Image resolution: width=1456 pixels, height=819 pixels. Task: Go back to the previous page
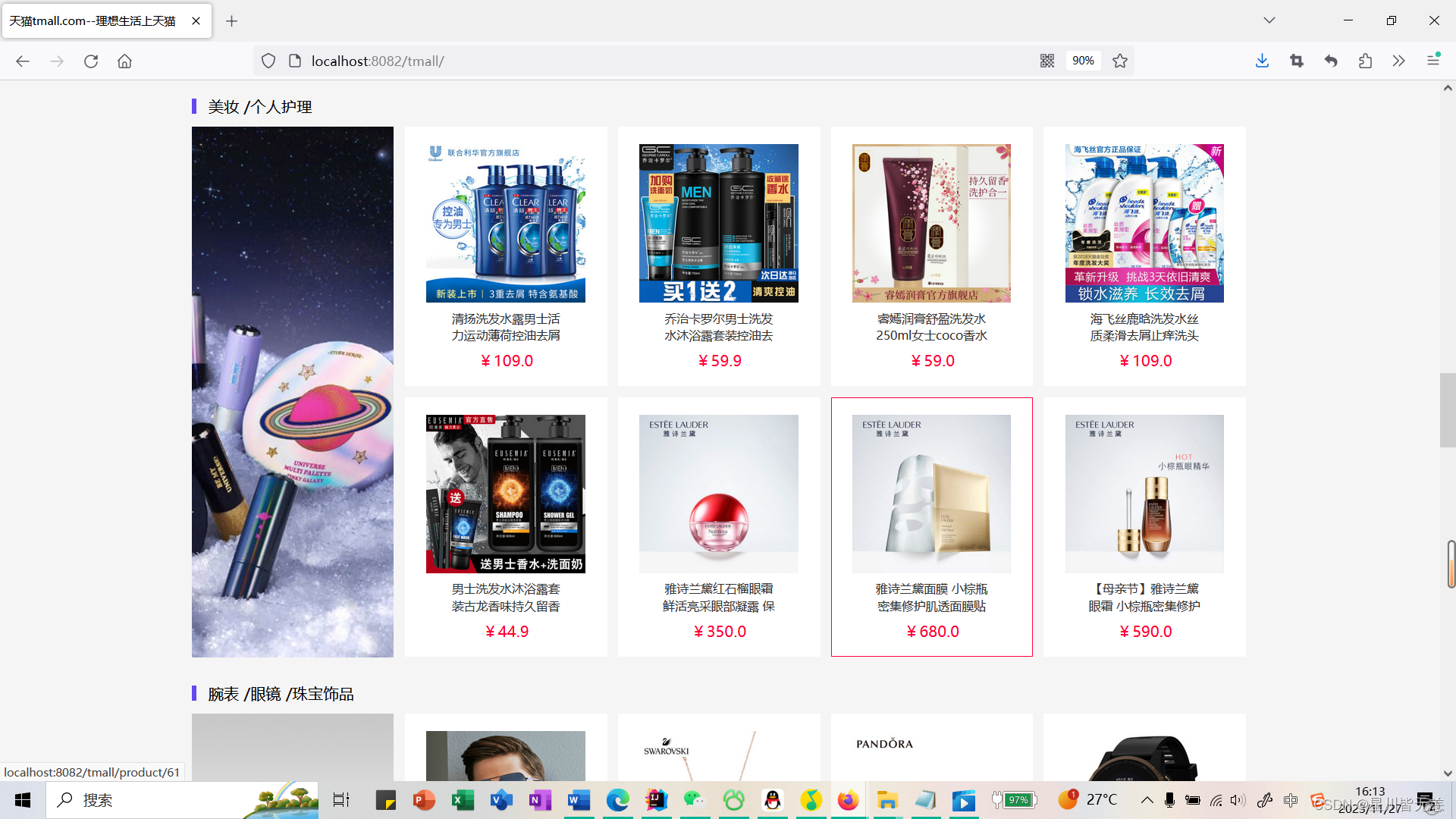click(23, 61)
